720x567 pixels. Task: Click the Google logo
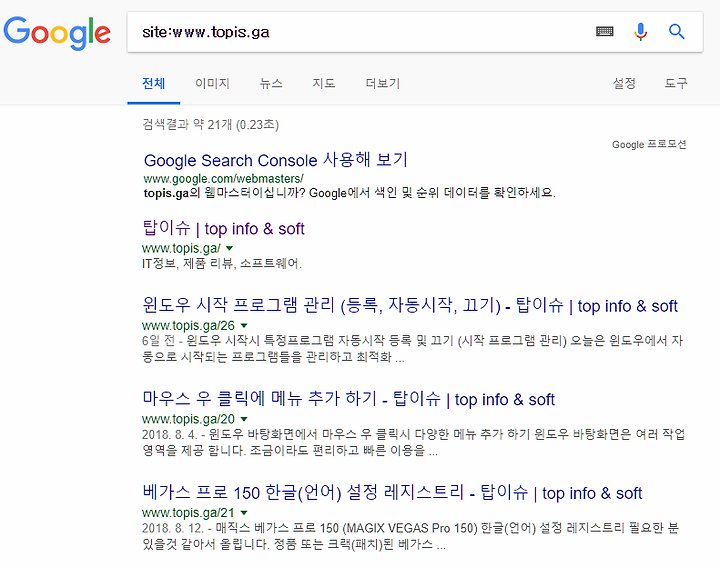(57, 33)
